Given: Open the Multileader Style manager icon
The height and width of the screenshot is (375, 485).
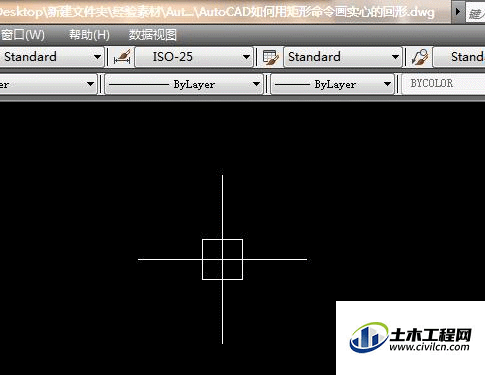Looking at the screenshot, I should (x=419, y=57).
